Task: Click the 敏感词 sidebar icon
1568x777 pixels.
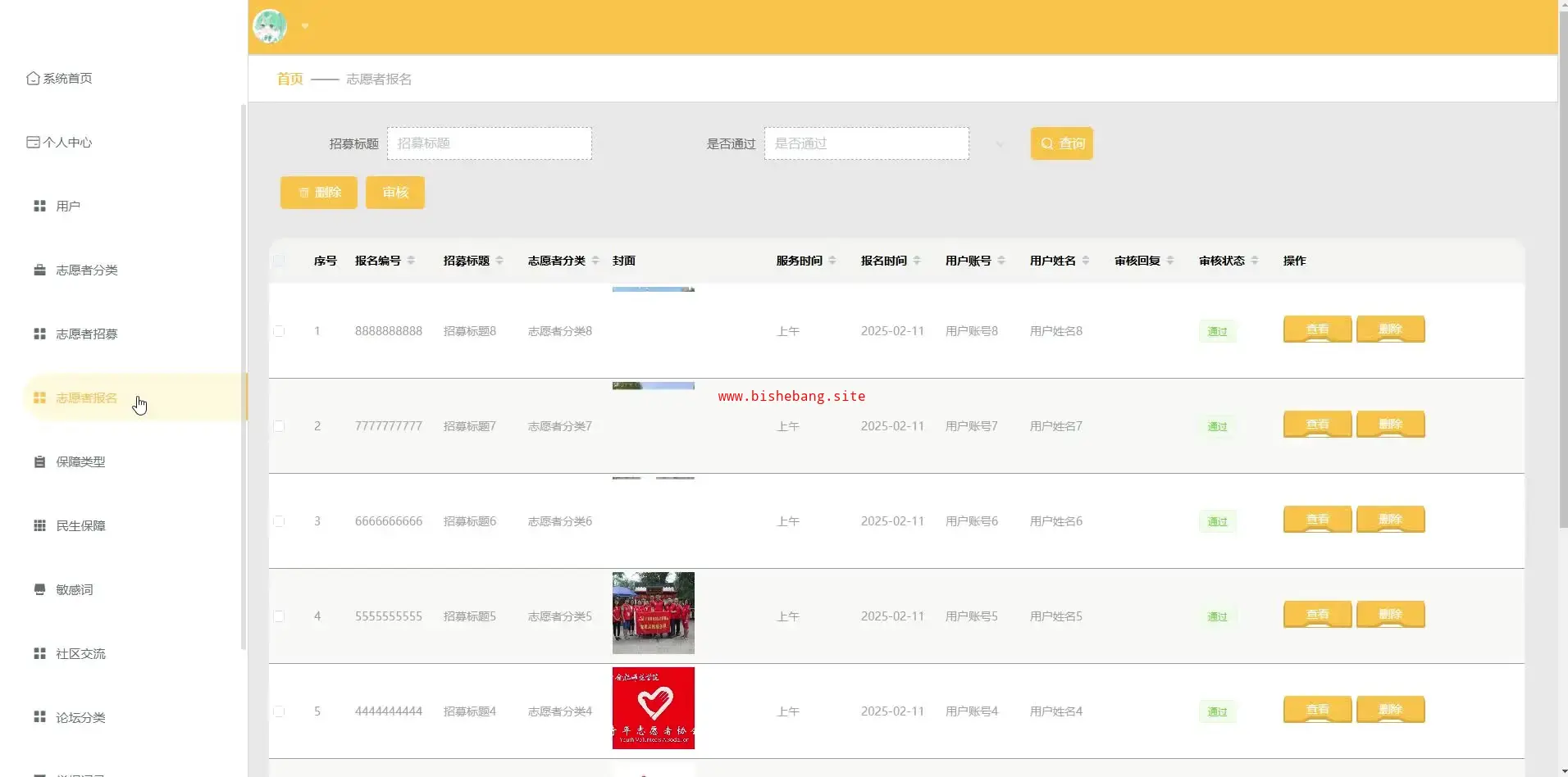Action: click(x=39, y=590)
